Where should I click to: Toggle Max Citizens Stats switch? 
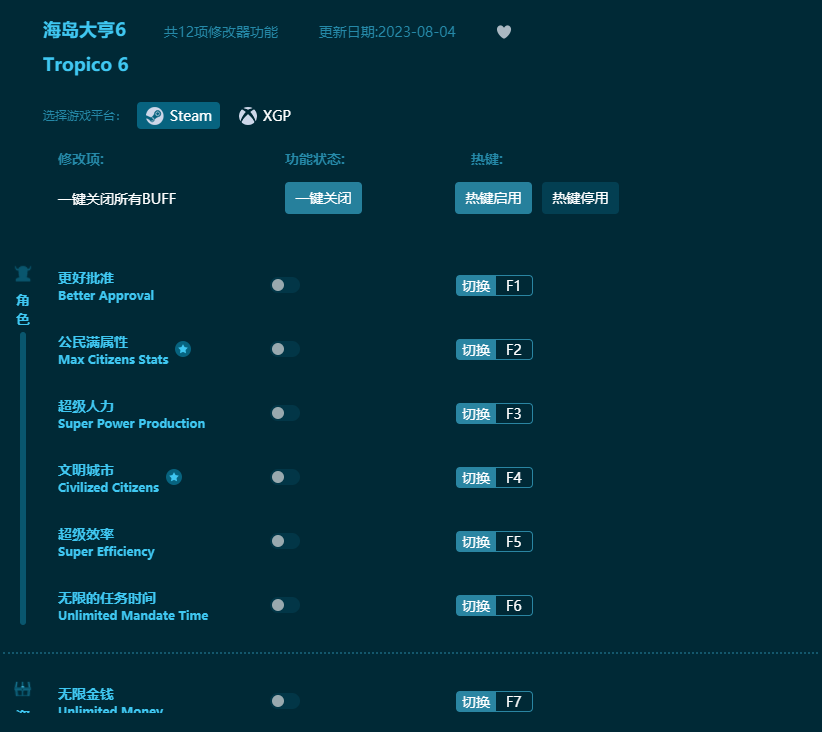tap(285, 349)
